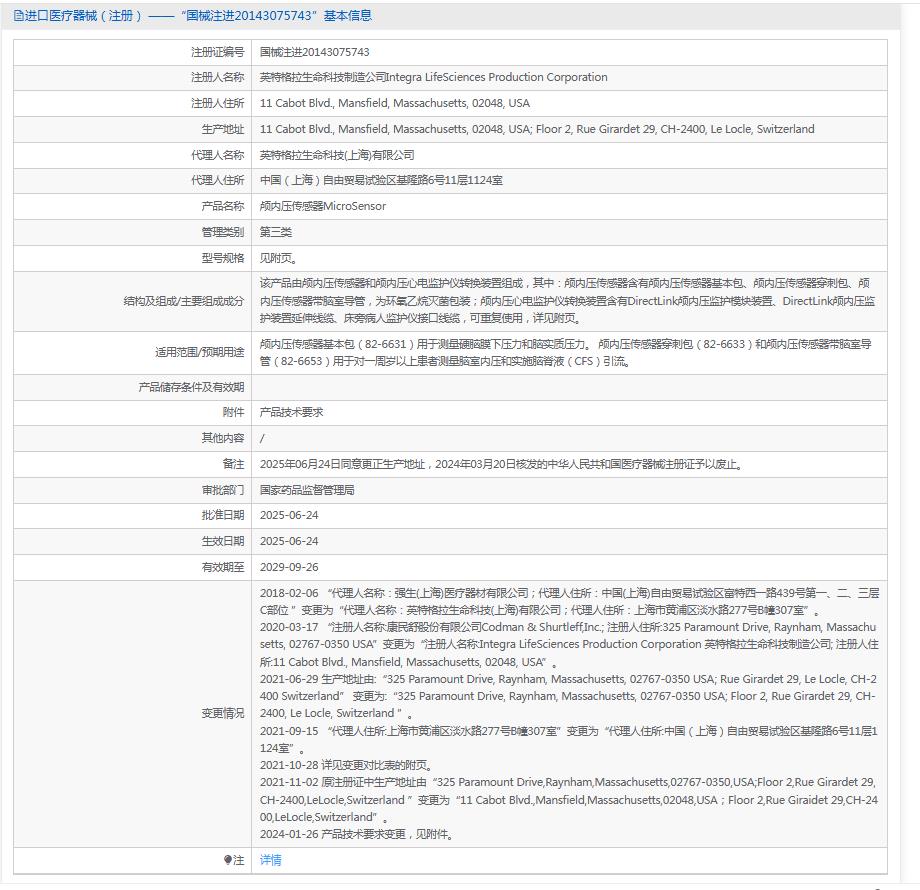The image size is (920, 890).
Task: Select the page heading 进口医疗器械（注册）基本信息
Action: click(193, 16)
